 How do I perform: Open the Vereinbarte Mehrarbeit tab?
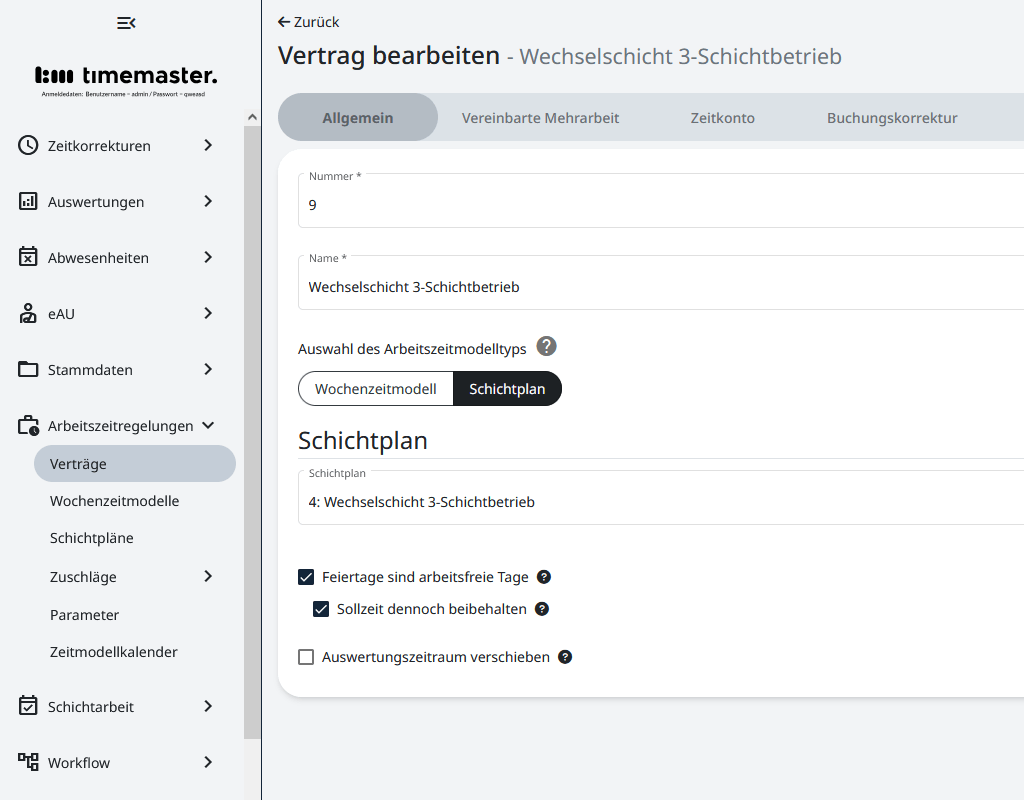coord(540,117)
